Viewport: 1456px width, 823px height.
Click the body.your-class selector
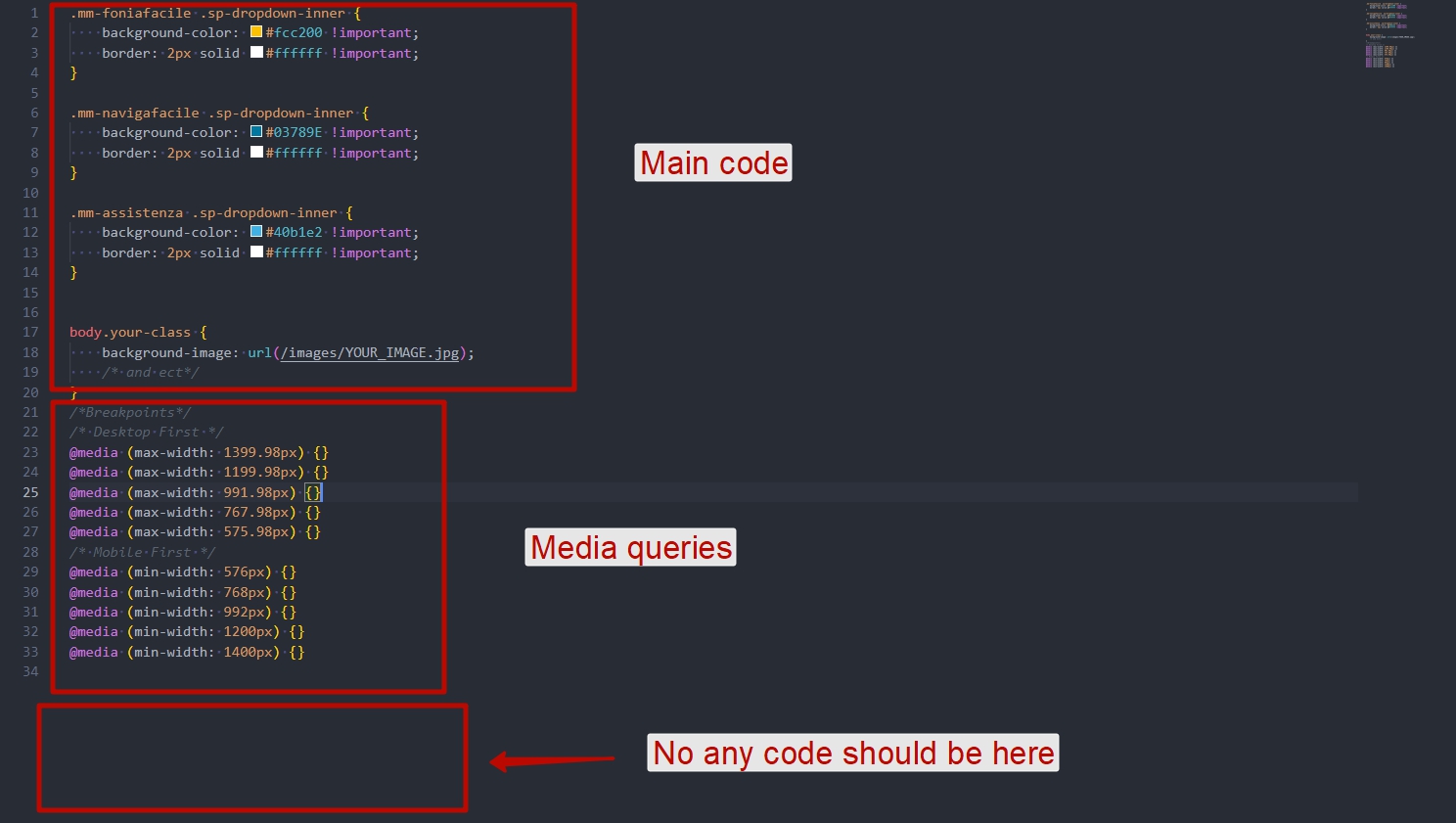coord(130,333)
